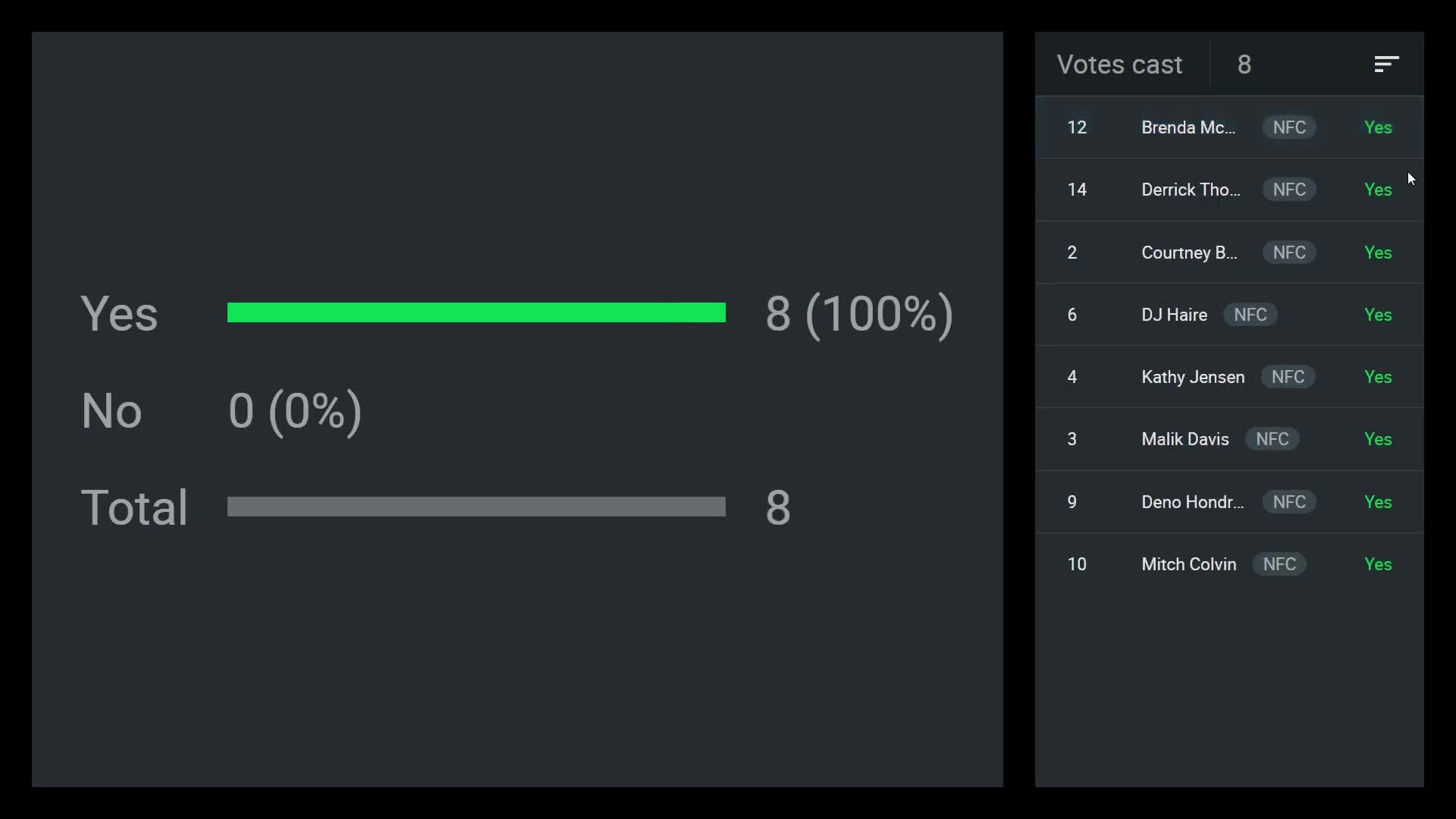Click the No result label

point(111,410)
